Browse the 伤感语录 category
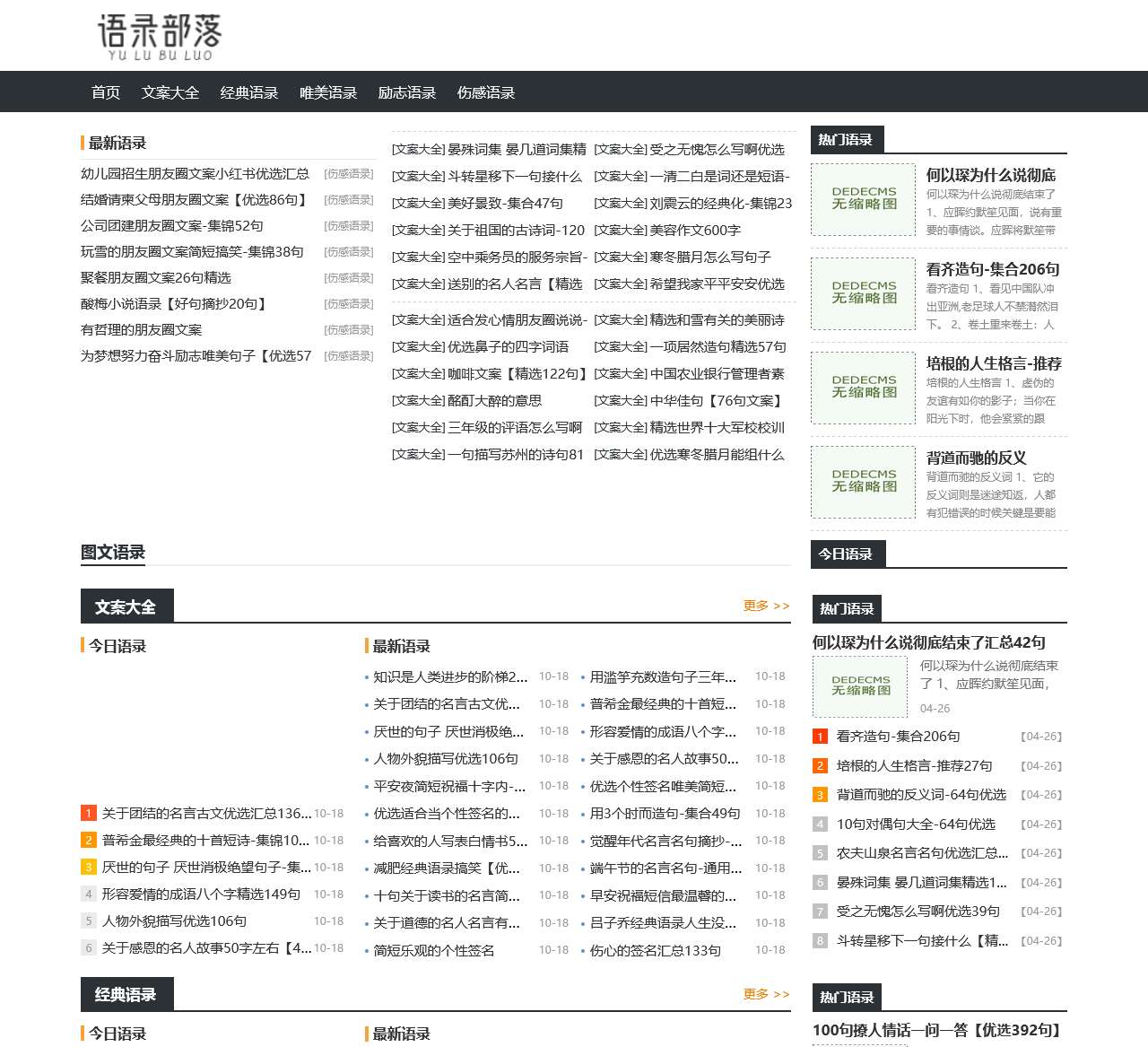The image size is (1148, 1047). point(485,92)
